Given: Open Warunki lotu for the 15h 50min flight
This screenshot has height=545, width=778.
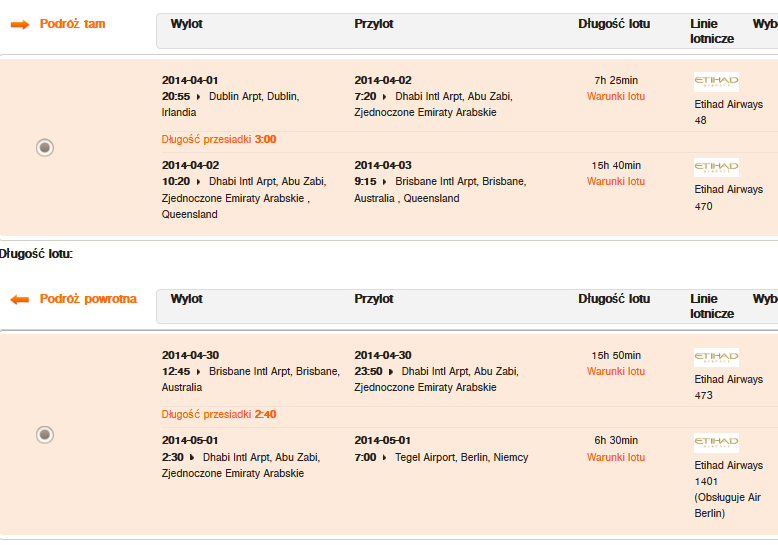Looking at the screenshot, I should pyautogui.click(x=616, y=371).
